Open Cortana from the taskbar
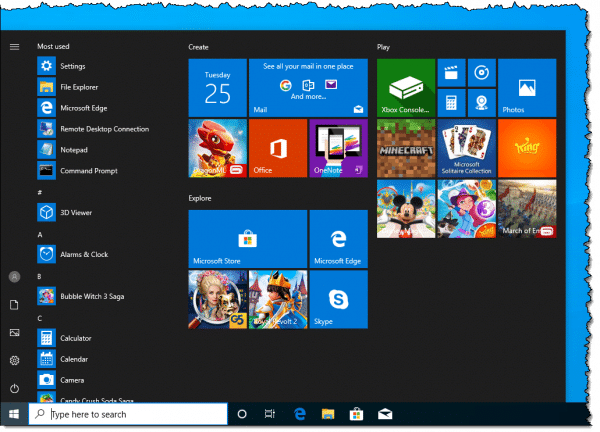Viewport: 600px width, 432px height. [242, 414]
